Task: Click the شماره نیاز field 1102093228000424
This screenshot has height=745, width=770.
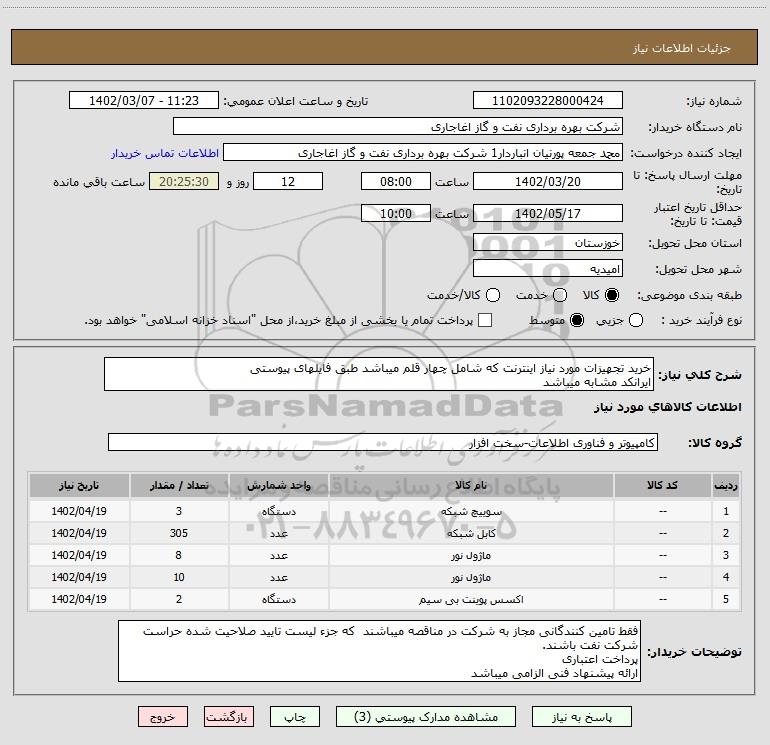Action: click(548, 101)
